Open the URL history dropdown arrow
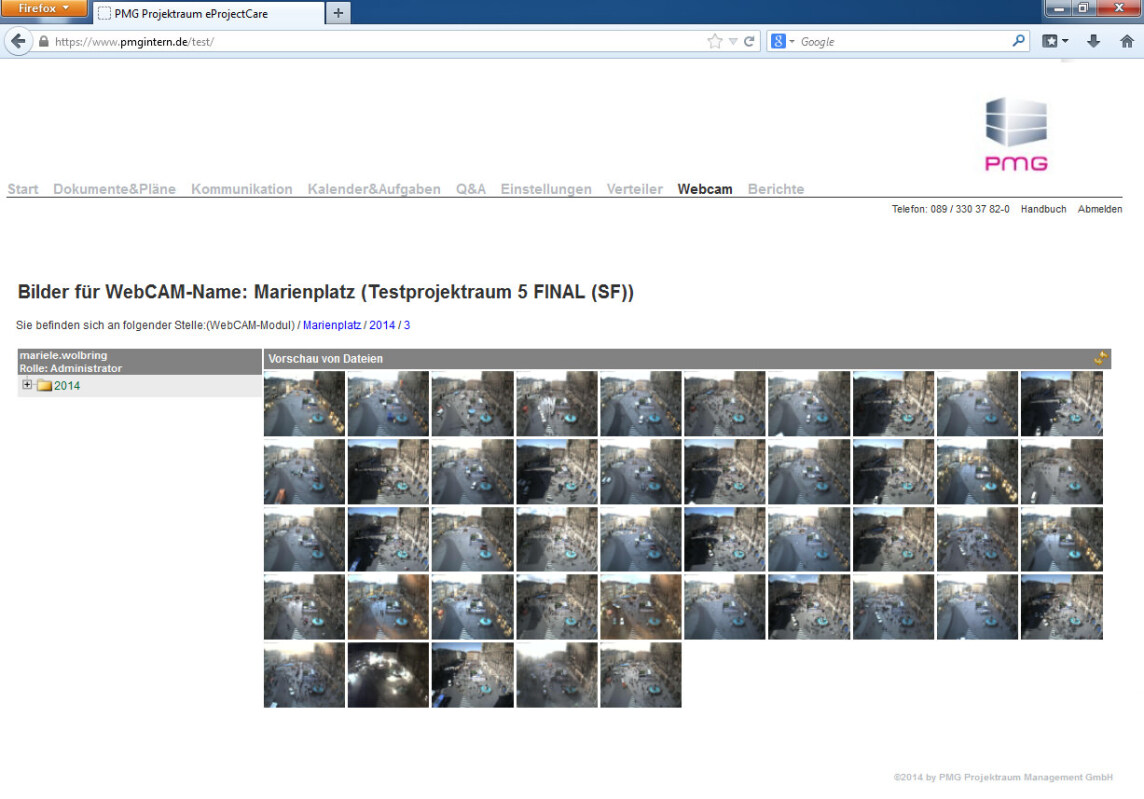The image size is (1144, 799). (x=733, y=42)
